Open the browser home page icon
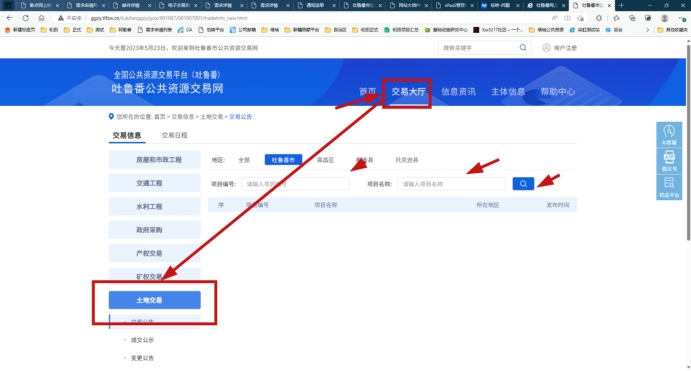 [x=41, y=18]
